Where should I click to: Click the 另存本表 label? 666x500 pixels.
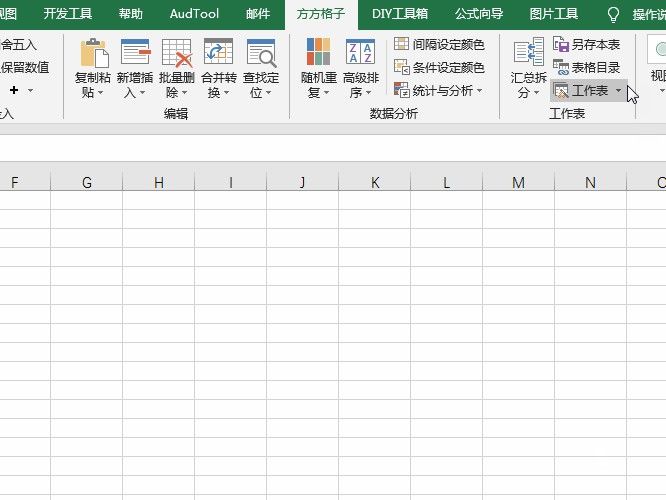(x=596, y=44)
